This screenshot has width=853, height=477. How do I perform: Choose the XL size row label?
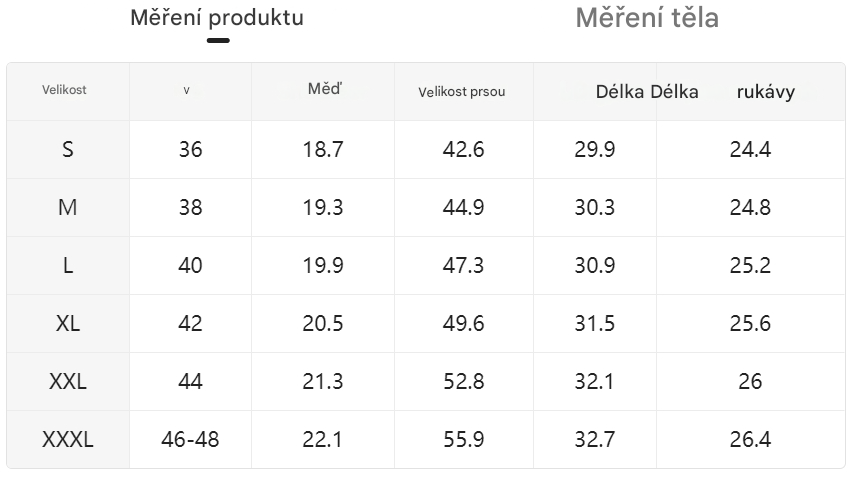pyautogui.click(x=67, y=324)
